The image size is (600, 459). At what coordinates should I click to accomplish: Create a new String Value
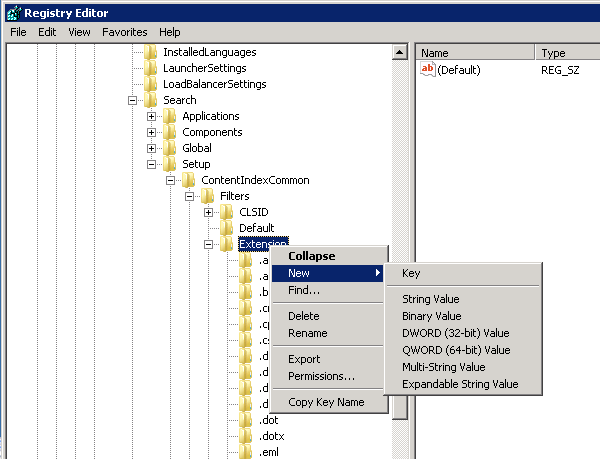[463, 299]
